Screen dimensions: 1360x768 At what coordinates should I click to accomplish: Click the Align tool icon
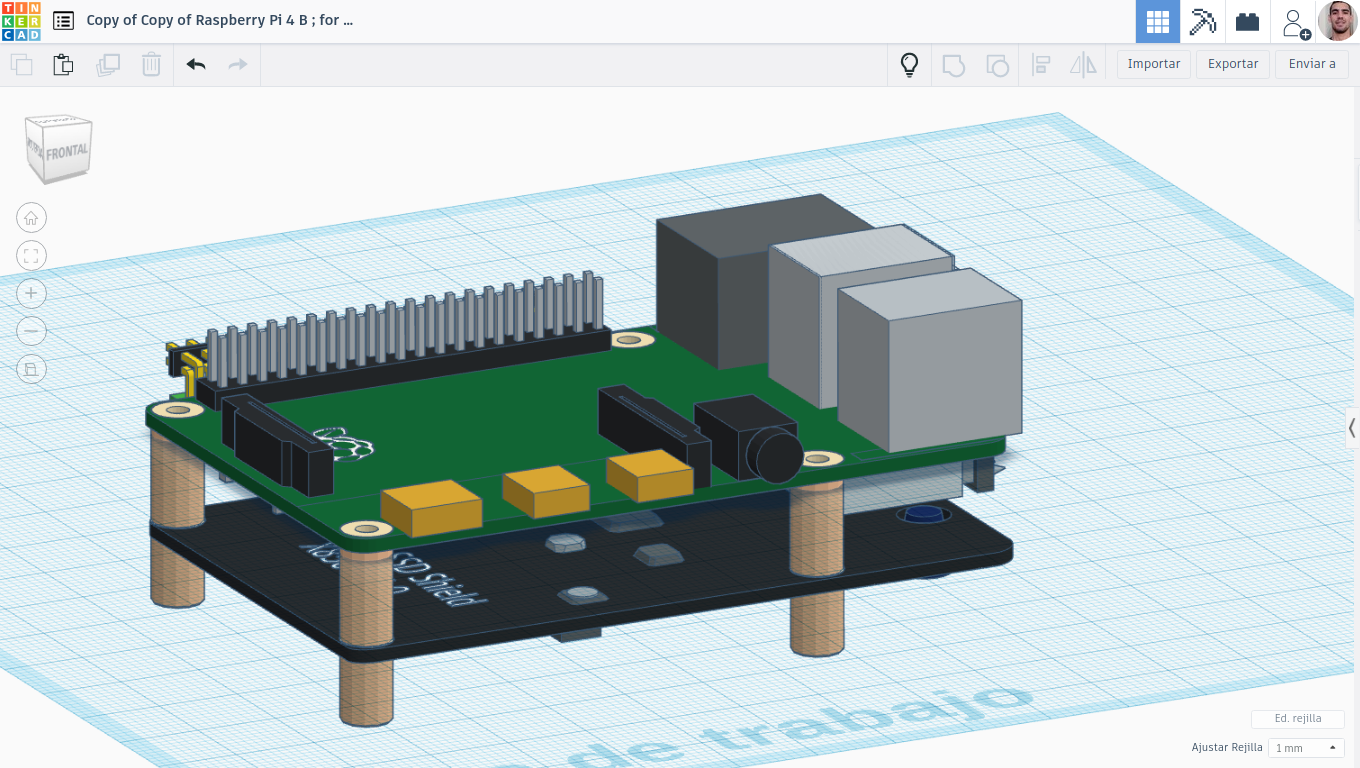pos(1041,65)
